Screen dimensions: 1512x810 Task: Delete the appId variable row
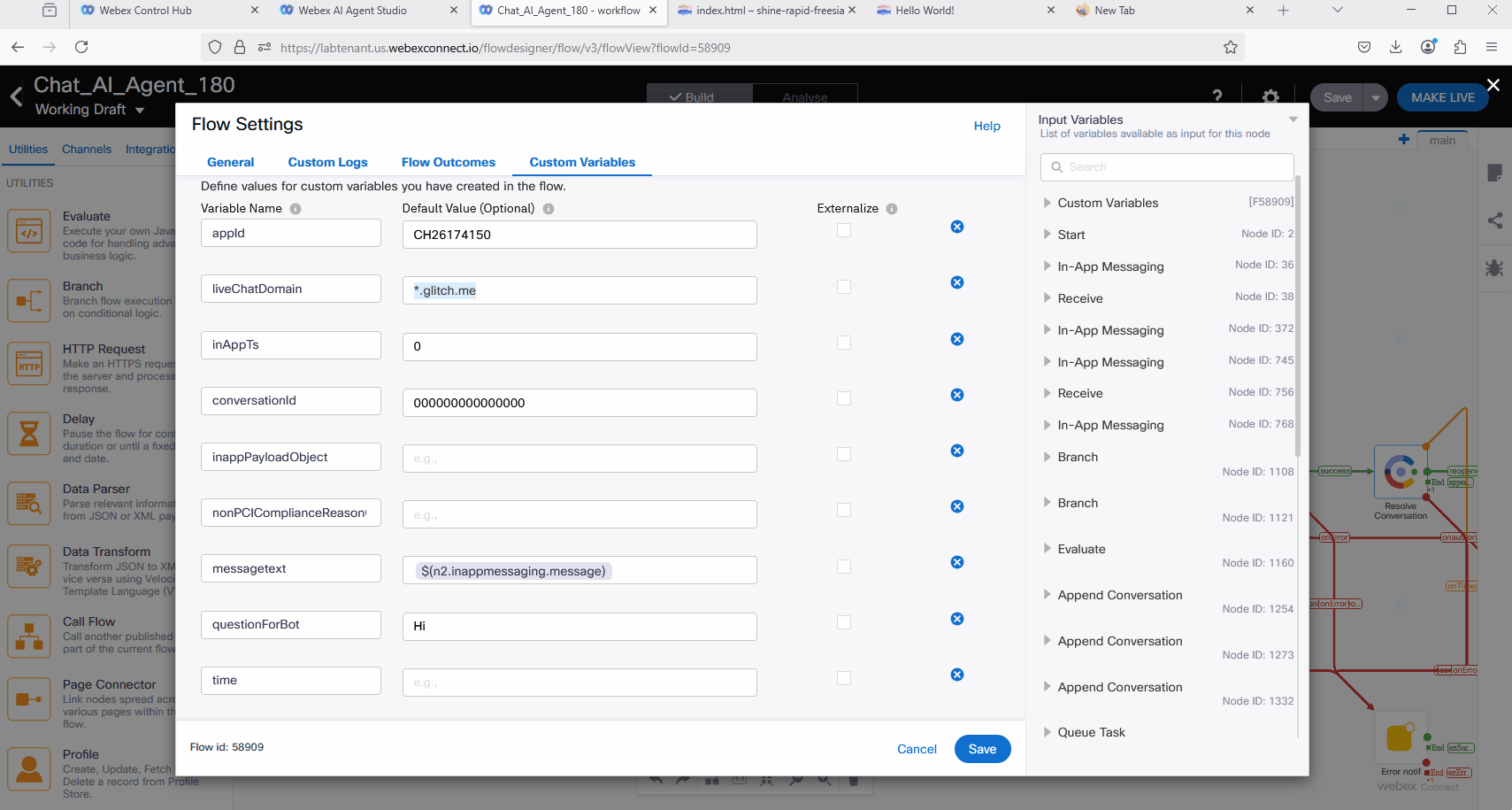pyautogui.click(x=956, y=227)
